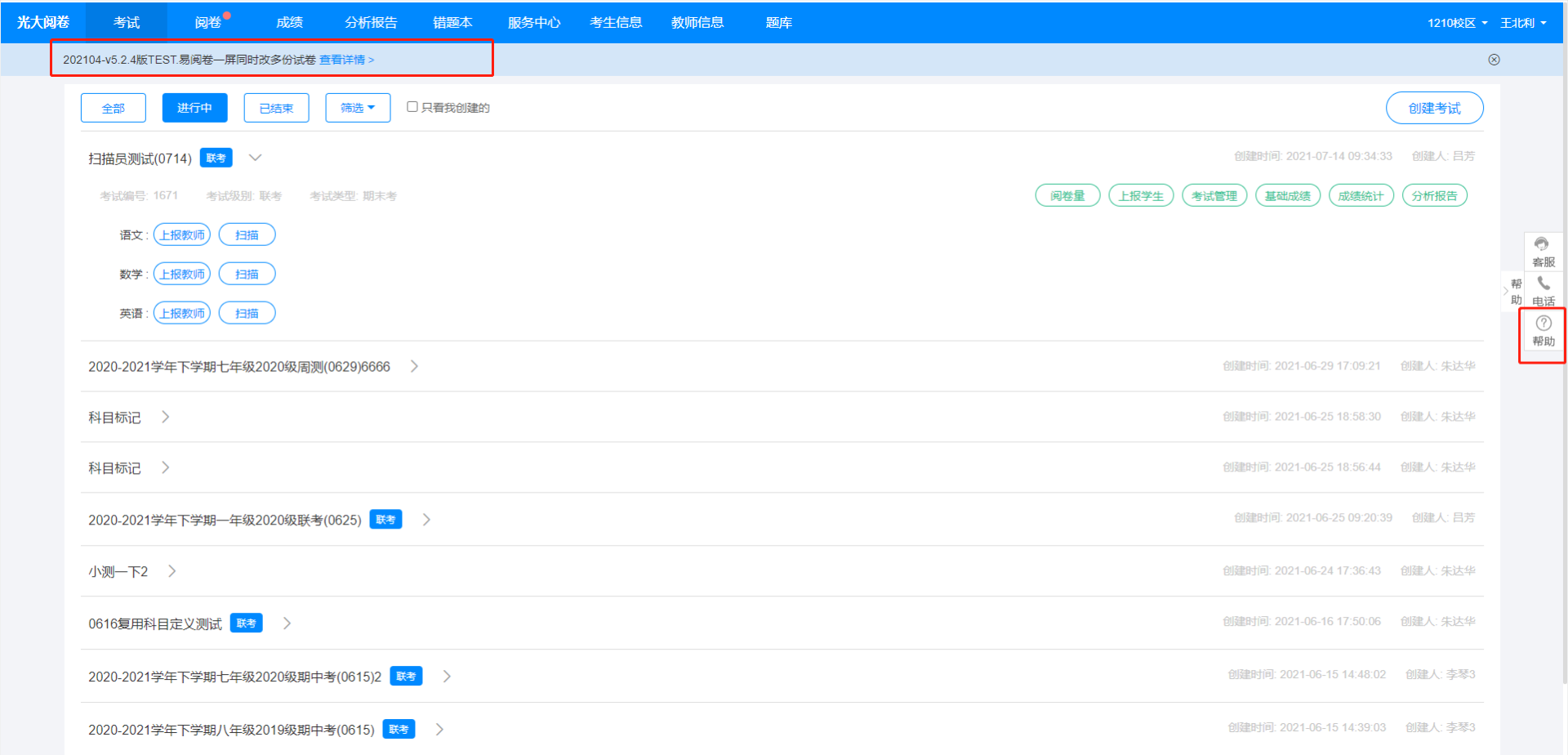Click the 电话 phone icon
The image size is (1568, 755).
point(1543,284)
